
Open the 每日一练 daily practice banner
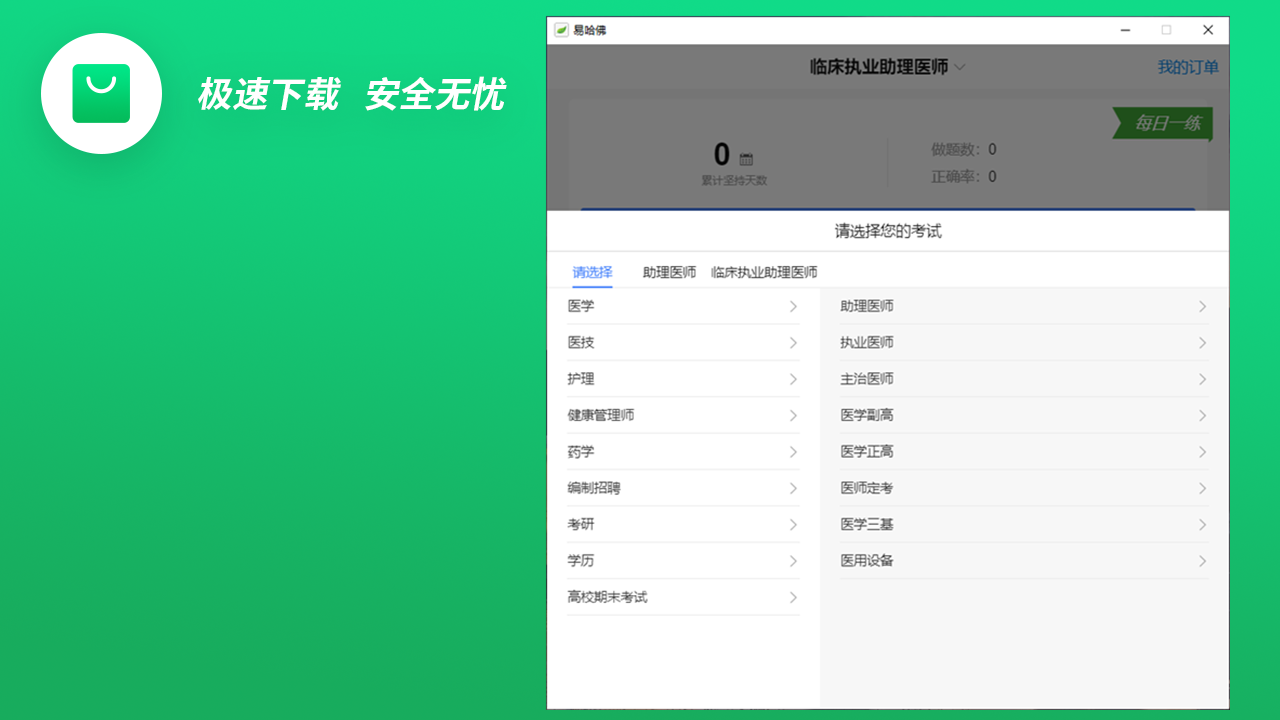(x=1163, y=123)
